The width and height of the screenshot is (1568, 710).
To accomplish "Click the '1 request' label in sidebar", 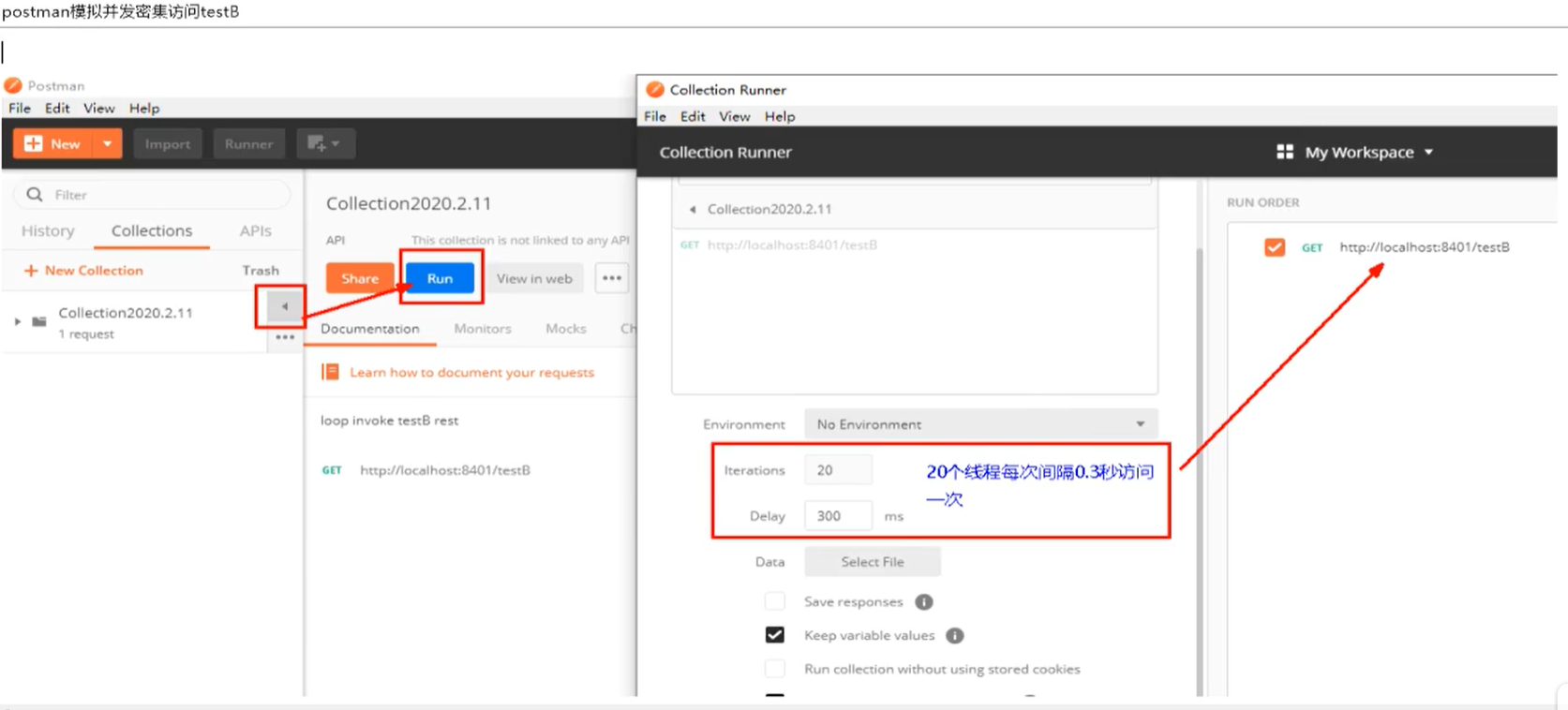I will [86, 334].
